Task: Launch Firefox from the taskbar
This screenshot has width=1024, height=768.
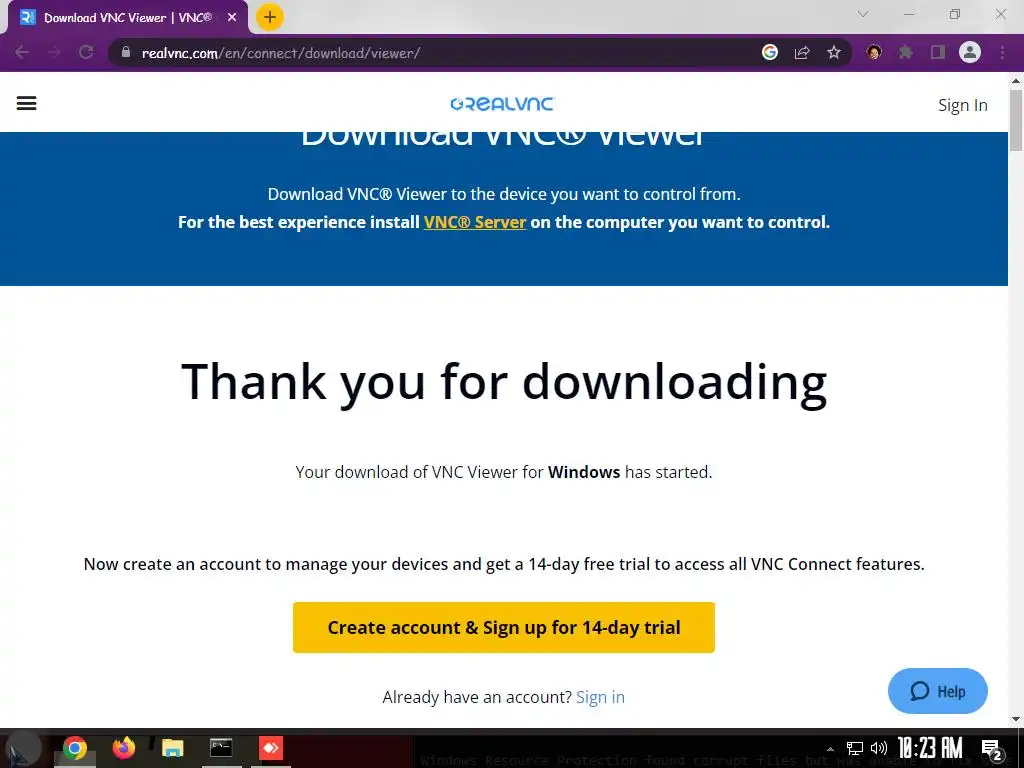Action: click(123, 748)
